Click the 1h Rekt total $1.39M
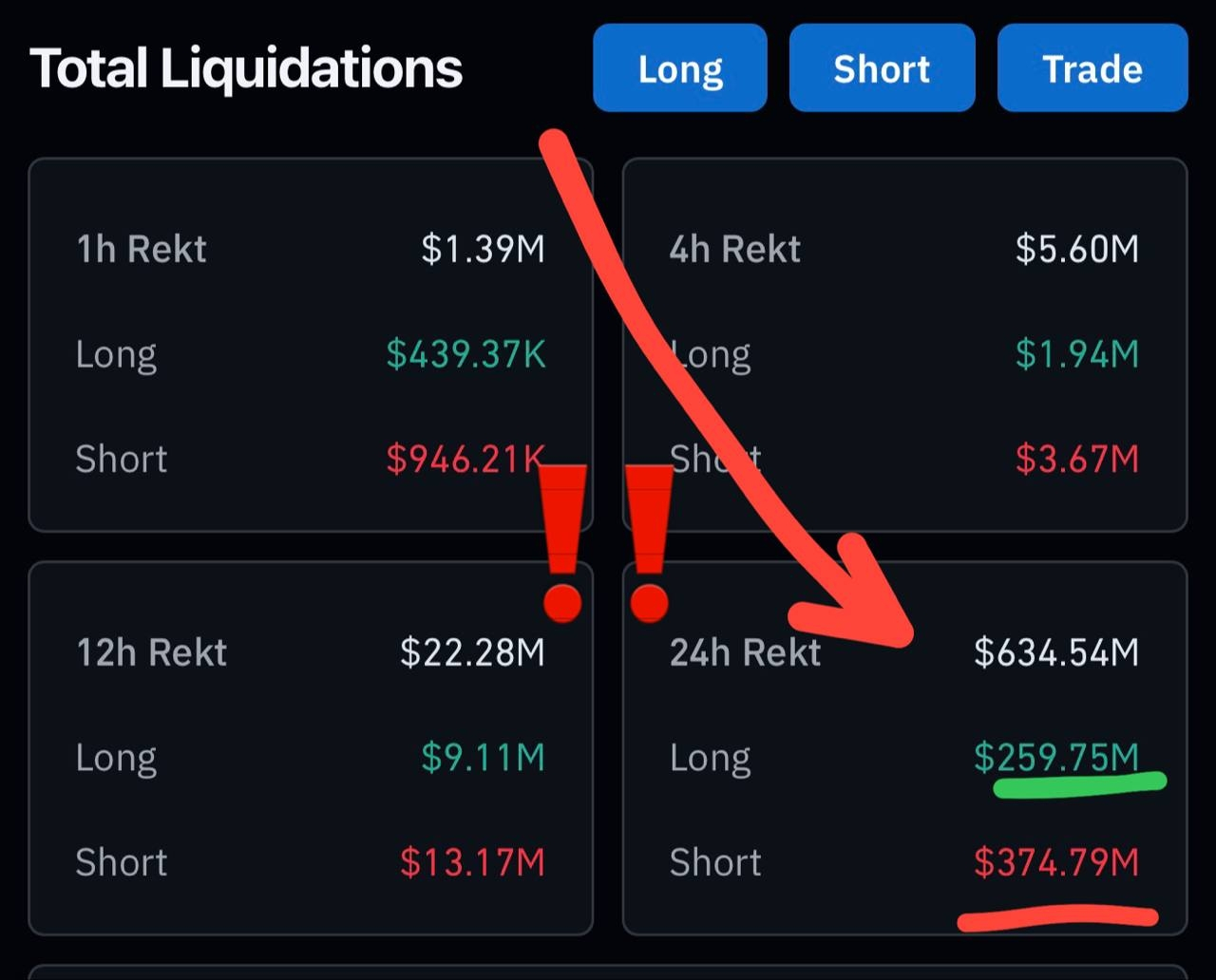1216x980 pixels. 484,249
